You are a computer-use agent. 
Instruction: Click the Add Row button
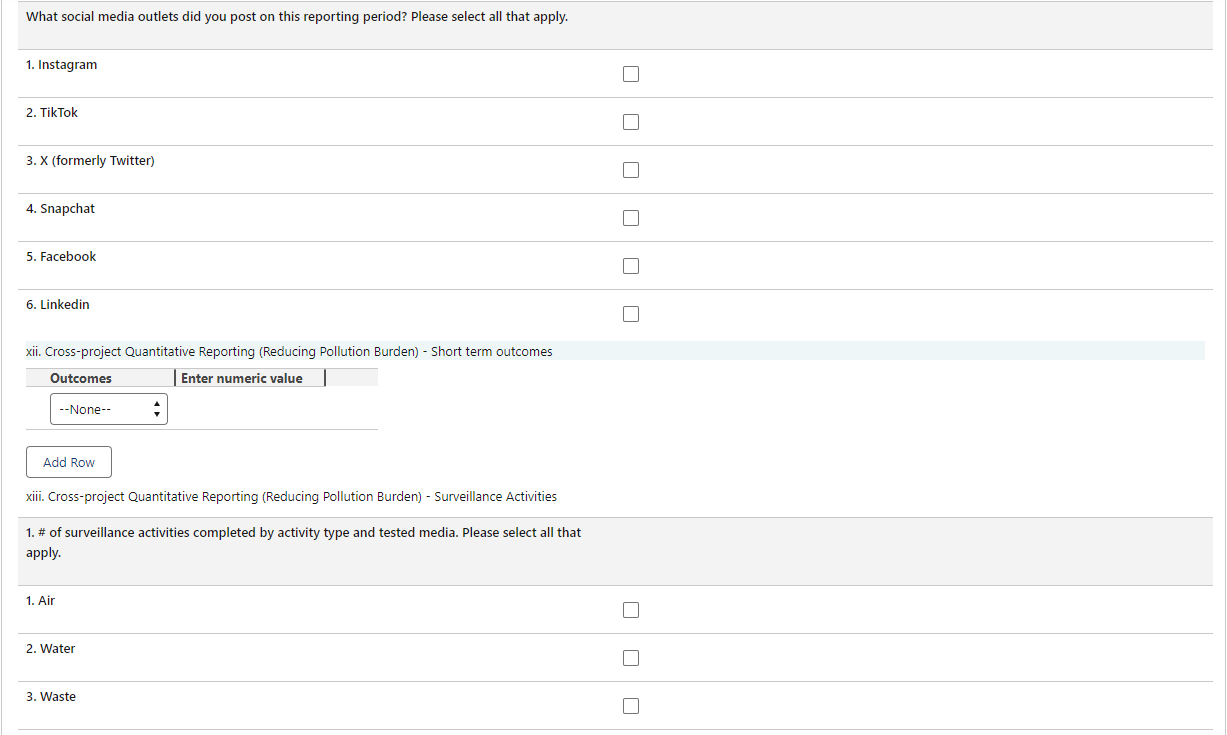pyautogui.click(x=69, y=462)
